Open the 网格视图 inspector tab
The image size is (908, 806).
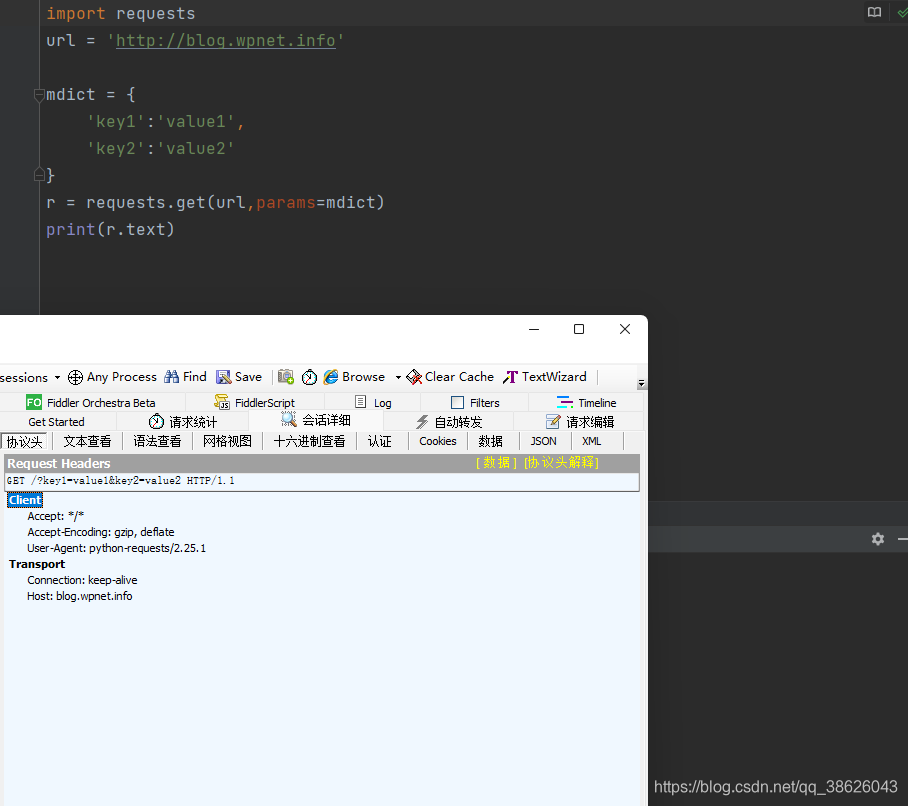coord(227,441)
